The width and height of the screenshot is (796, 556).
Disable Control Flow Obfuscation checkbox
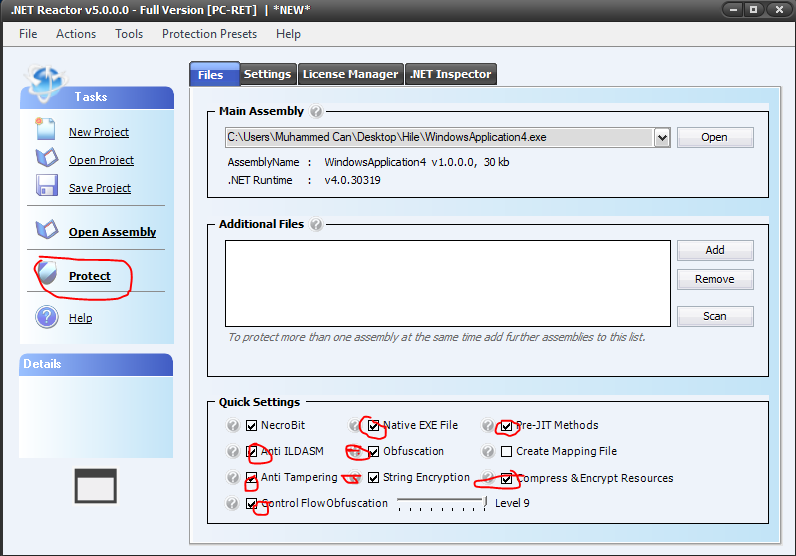pyautogui.click(x=251, y=503)
